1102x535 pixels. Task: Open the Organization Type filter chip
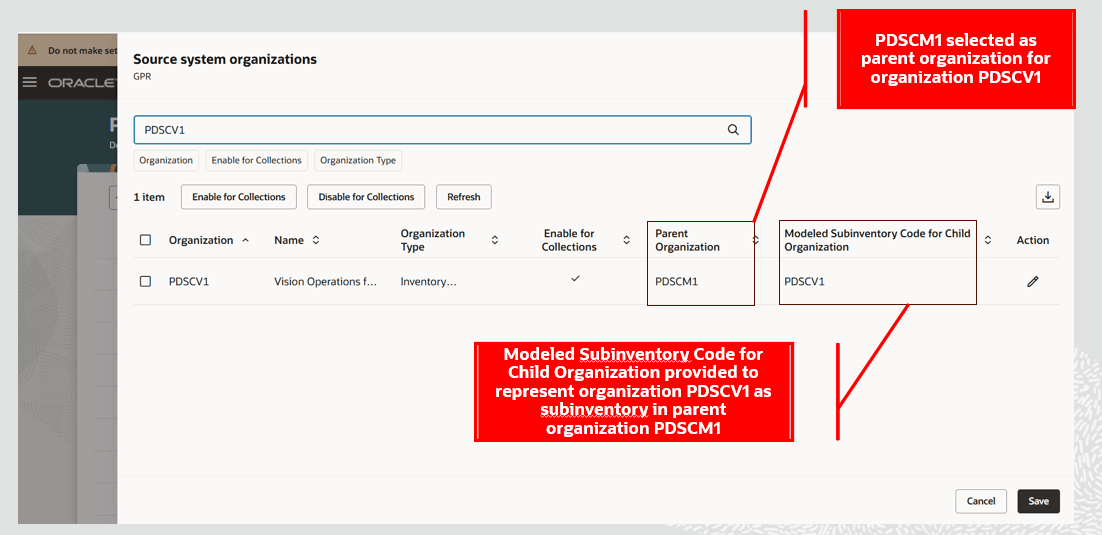pyautogui.click(x=358, y=160)
